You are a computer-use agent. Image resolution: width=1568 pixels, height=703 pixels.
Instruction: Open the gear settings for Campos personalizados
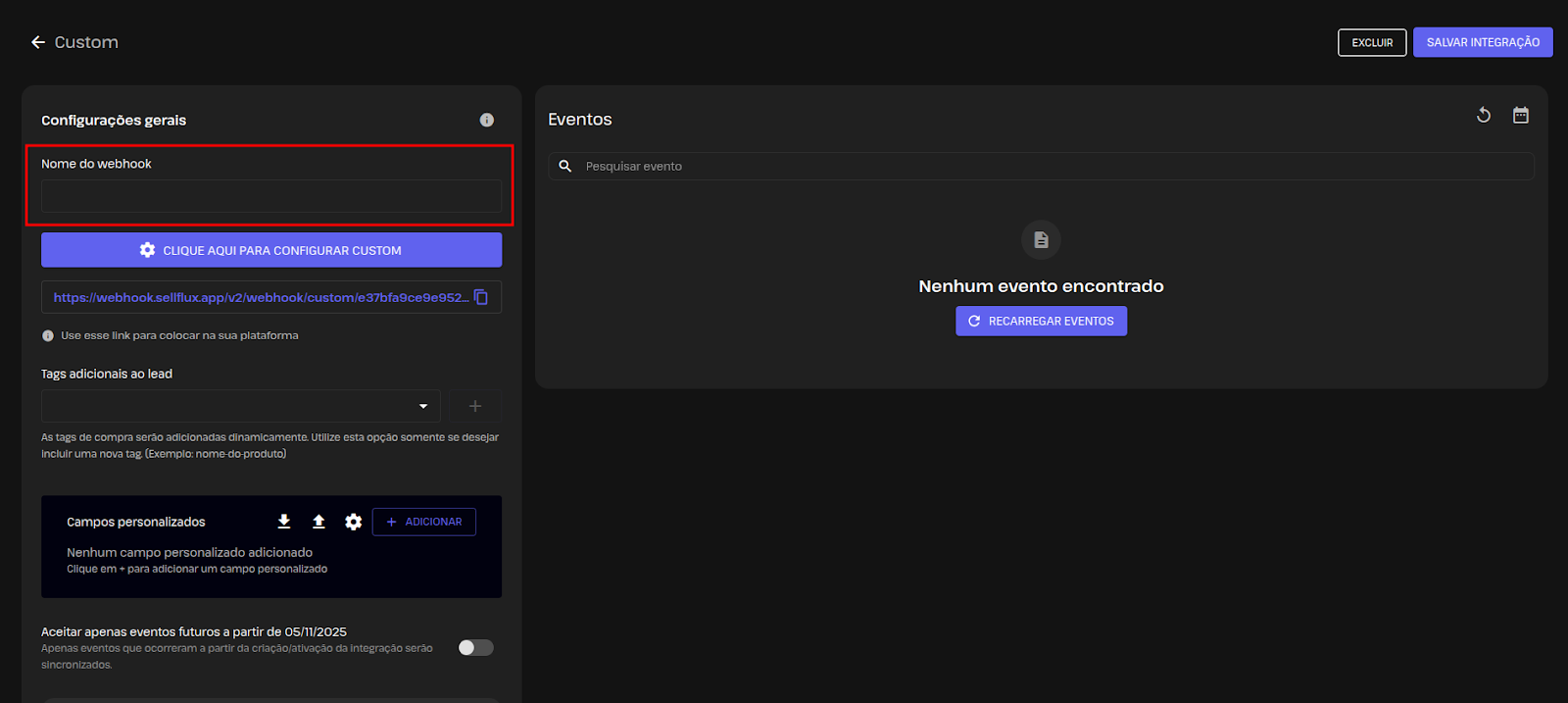[x=354, y=522]
